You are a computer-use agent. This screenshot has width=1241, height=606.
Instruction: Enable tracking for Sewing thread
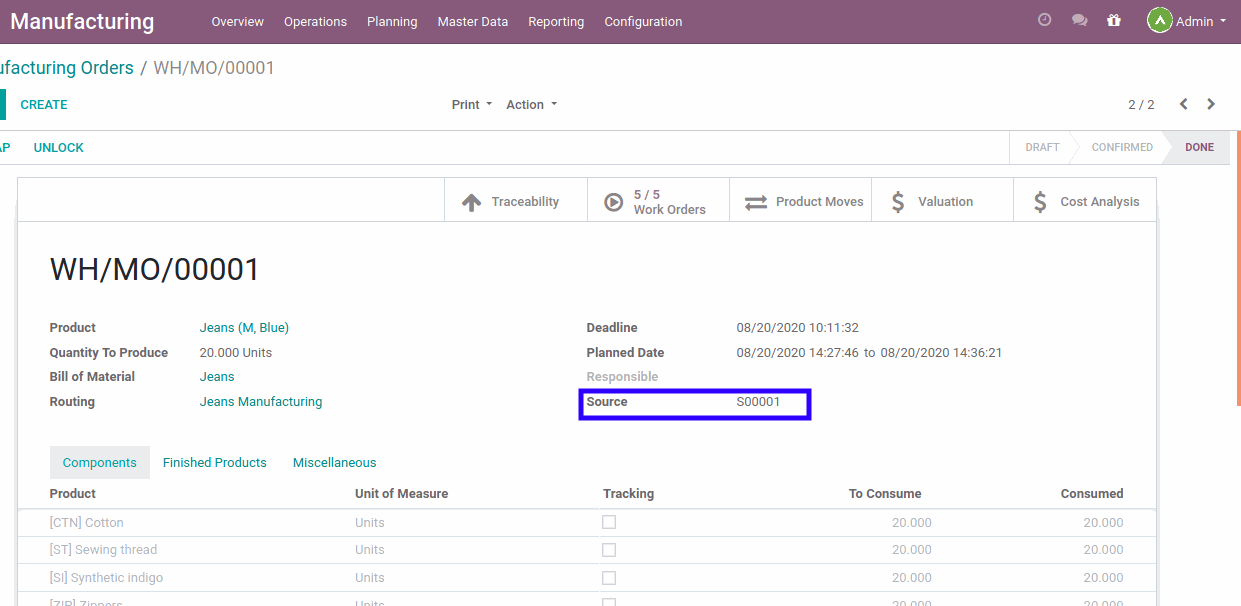coord(609,549)
